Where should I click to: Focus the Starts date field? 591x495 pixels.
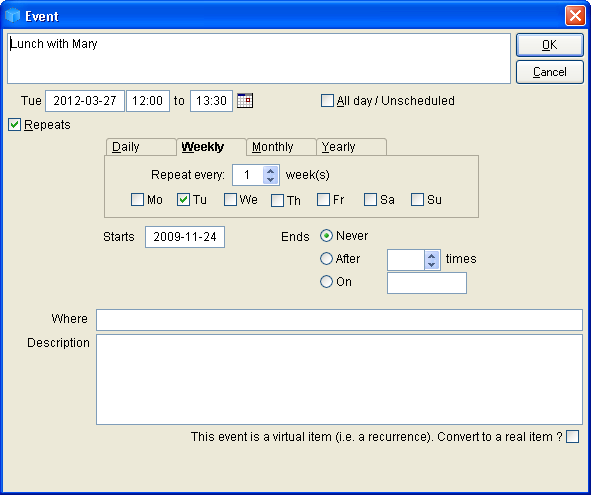pos(185,237)
